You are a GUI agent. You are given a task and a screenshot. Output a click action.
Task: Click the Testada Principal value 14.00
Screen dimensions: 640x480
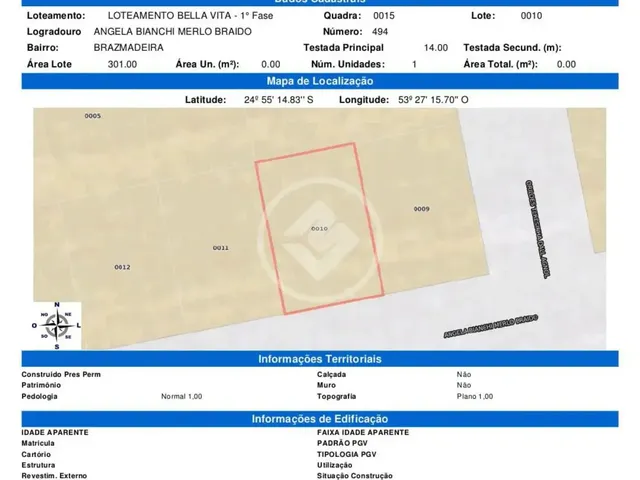point(436,48)
